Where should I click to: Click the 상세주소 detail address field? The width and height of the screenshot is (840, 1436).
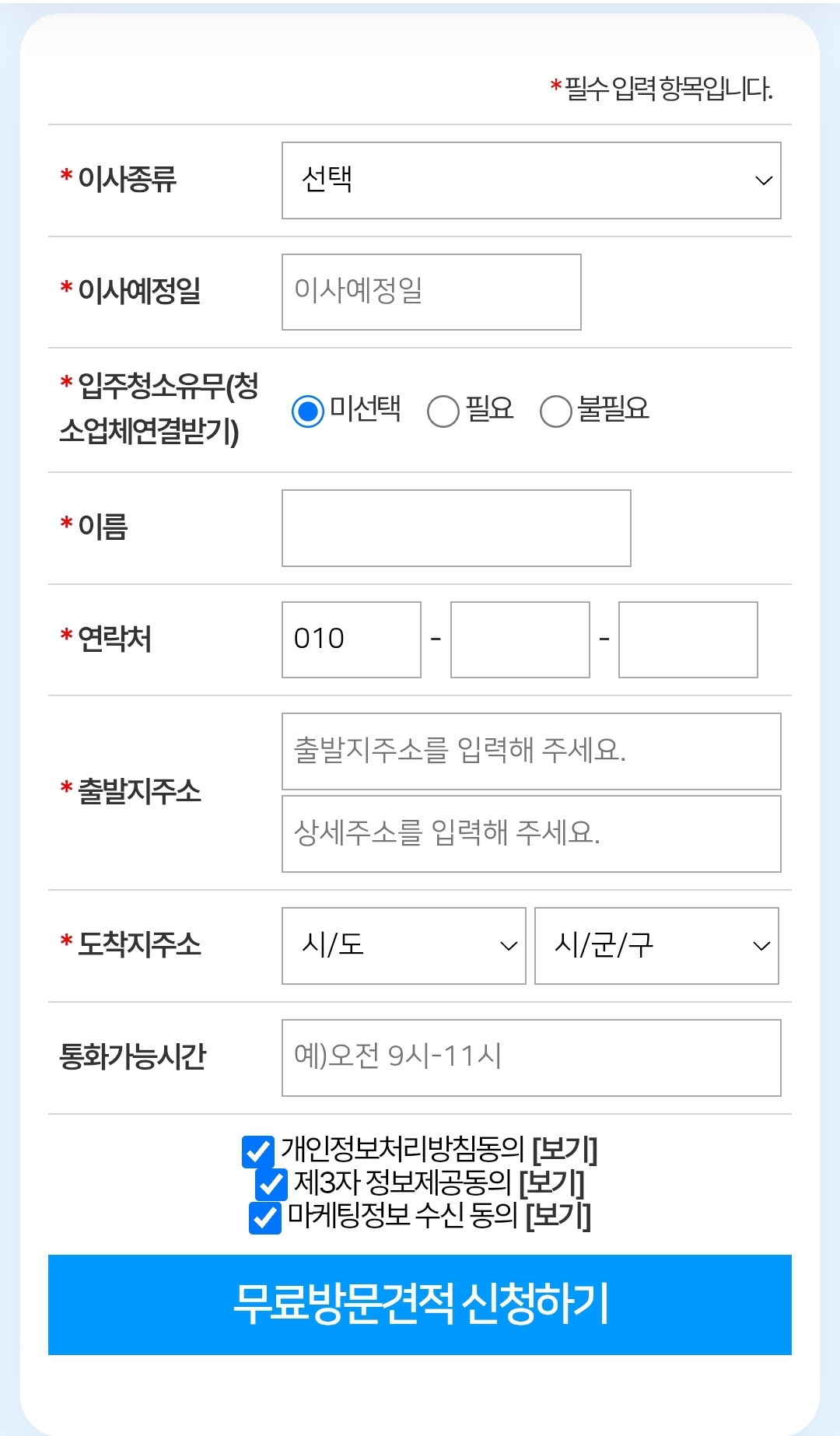531,834
